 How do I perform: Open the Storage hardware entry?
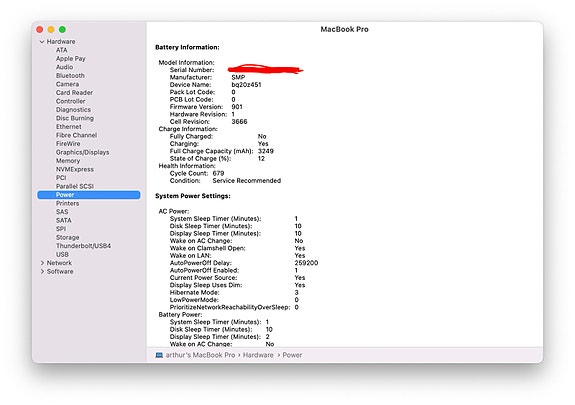67,237
